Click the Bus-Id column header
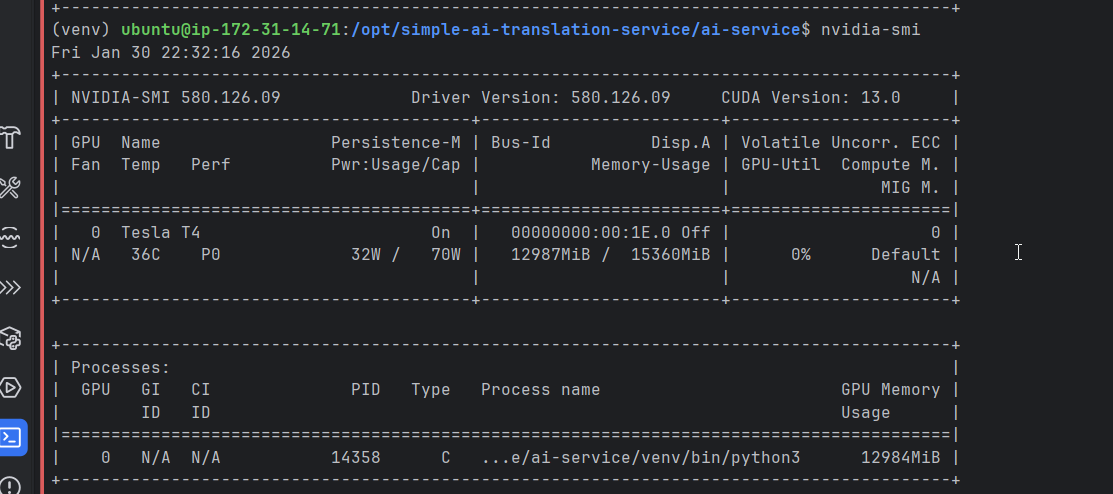1113x494 pixels. tap(520, 143)
